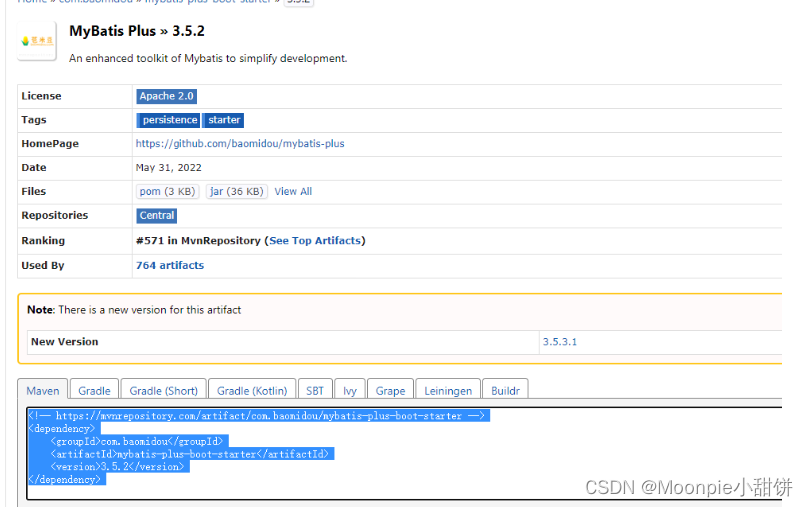This screenshot has width=808, height=507.
Task: Click inside the Maven dependency code box
Action: (x=405, y=453)
